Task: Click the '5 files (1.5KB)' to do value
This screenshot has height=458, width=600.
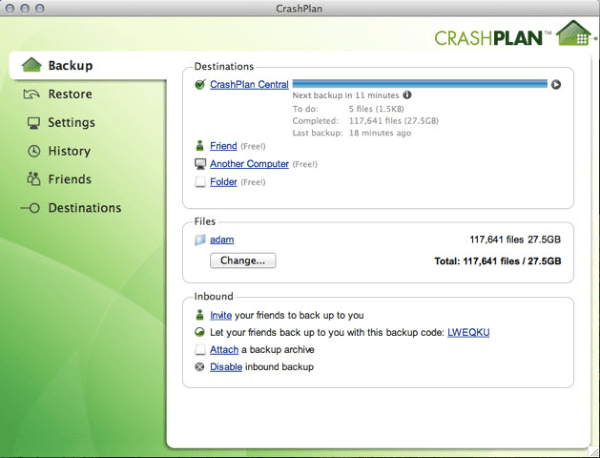Action: pos(377,109)
